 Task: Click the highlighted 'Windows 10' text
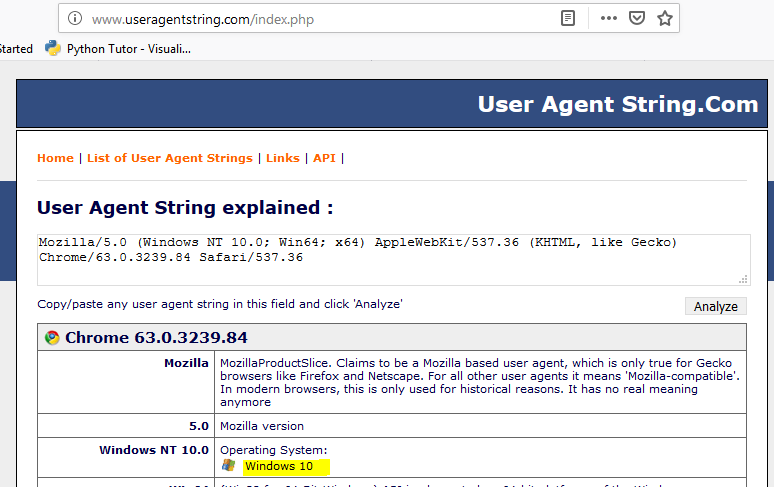coord(279,466)
